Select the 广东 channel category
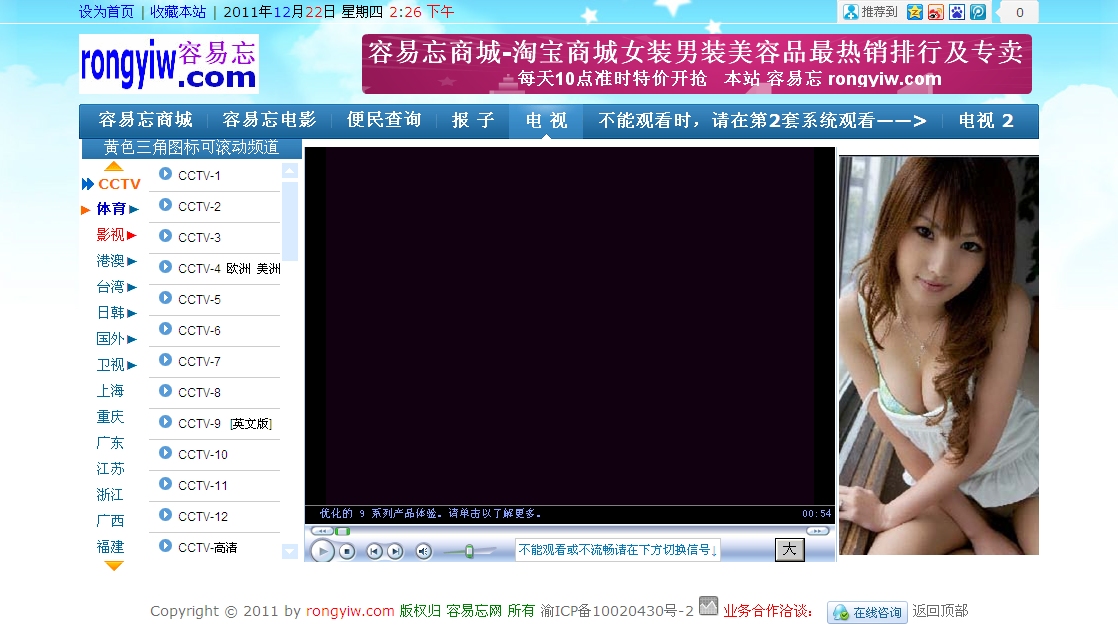The width and height of the screenshot is (1118, 632). pos(111,443)
